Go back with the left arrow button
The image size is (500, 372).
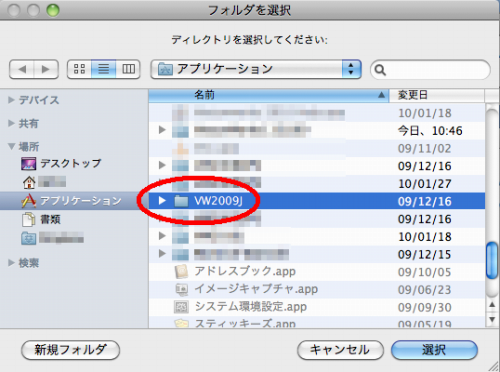click(x=22, y=69)
